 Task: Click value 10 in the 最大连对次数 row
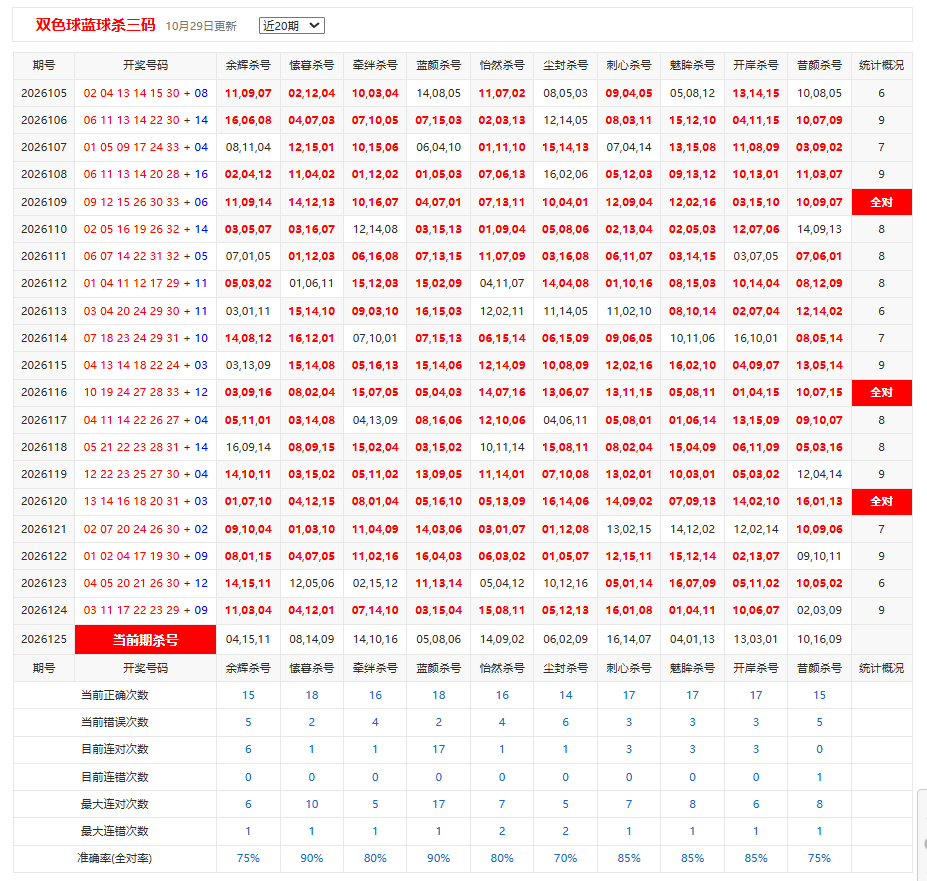312,804
